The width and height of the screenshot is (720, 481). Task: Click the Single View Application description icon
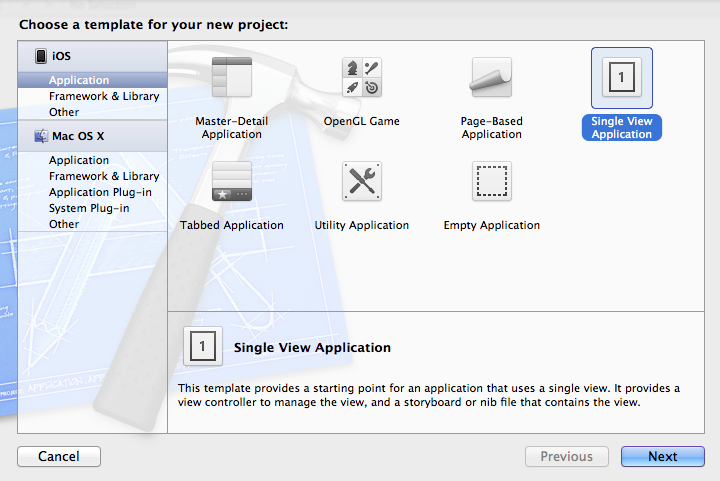click(203, 347)
